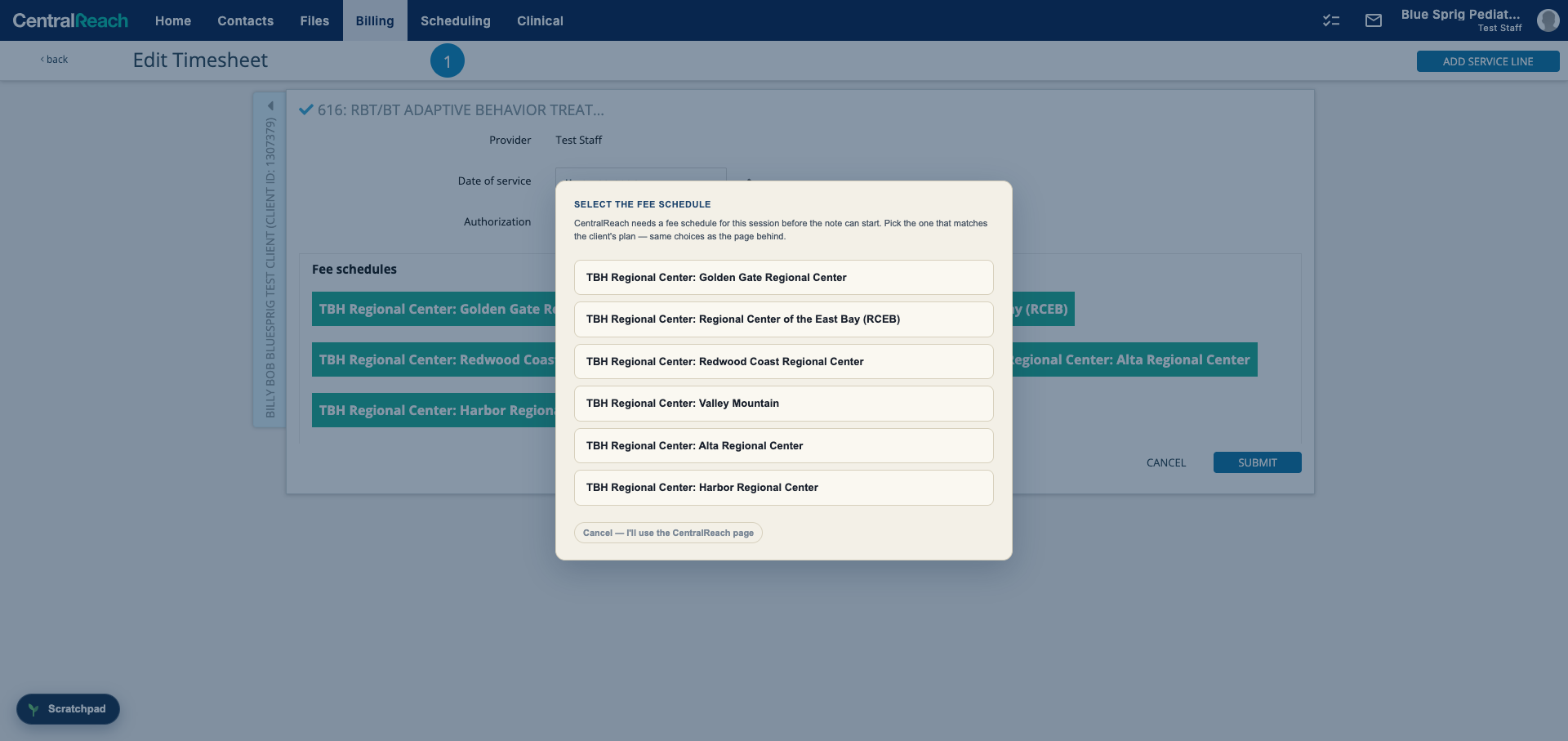Open the Files menu

coord(314,20)
